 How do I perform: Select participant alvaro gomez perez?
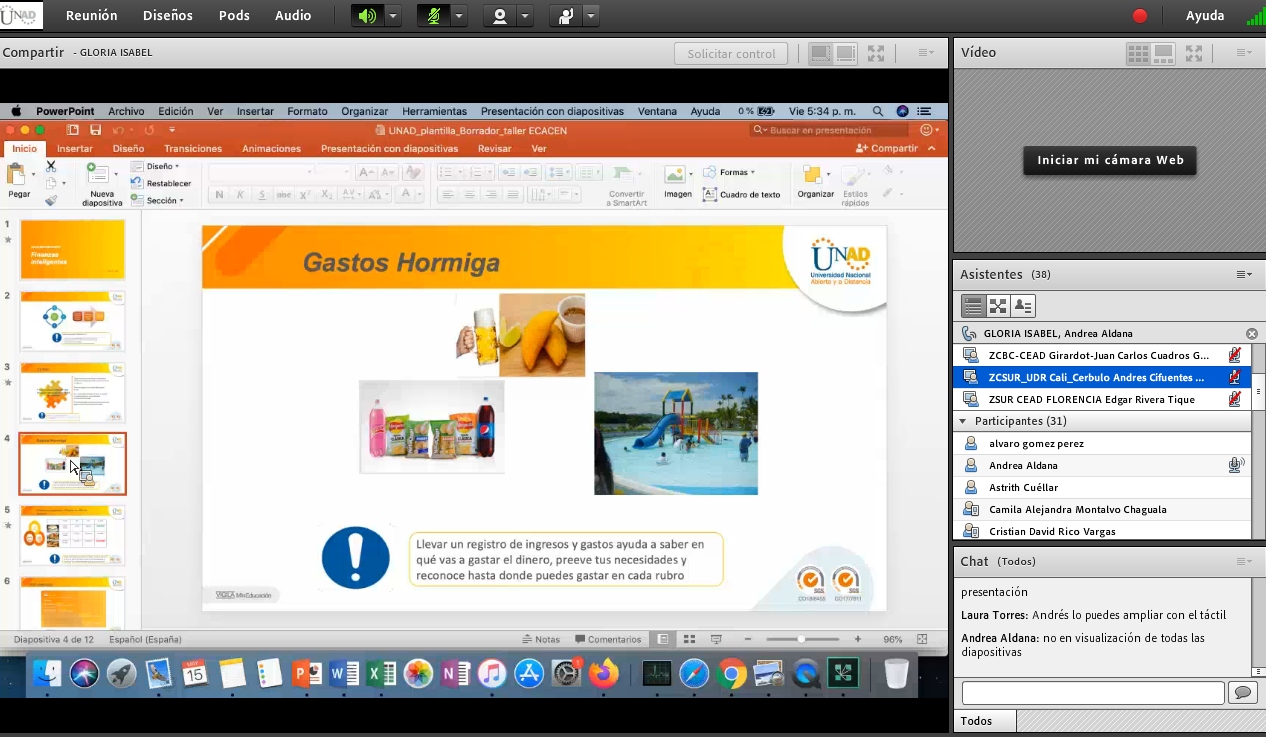pos(1102,443)
